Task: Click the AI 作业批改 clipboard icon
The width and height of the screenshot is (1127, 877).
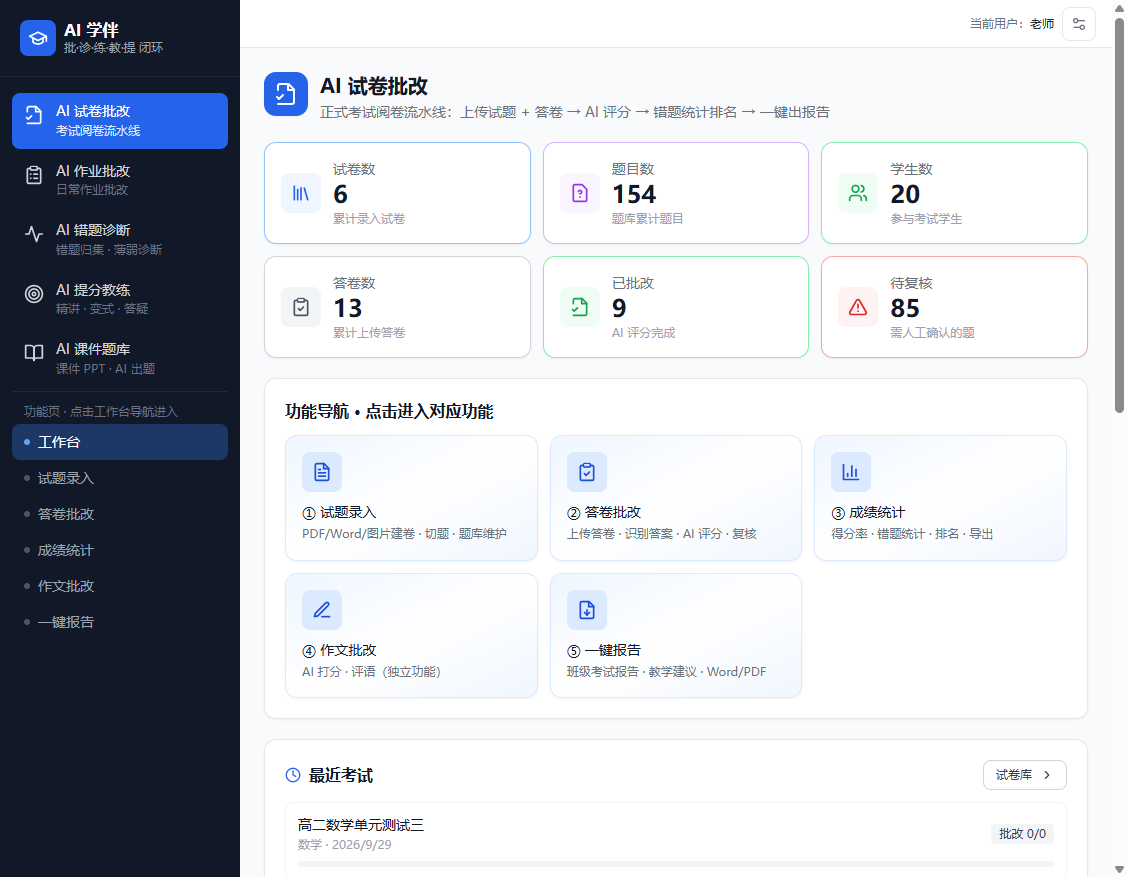Action: (x=34, y=175)
